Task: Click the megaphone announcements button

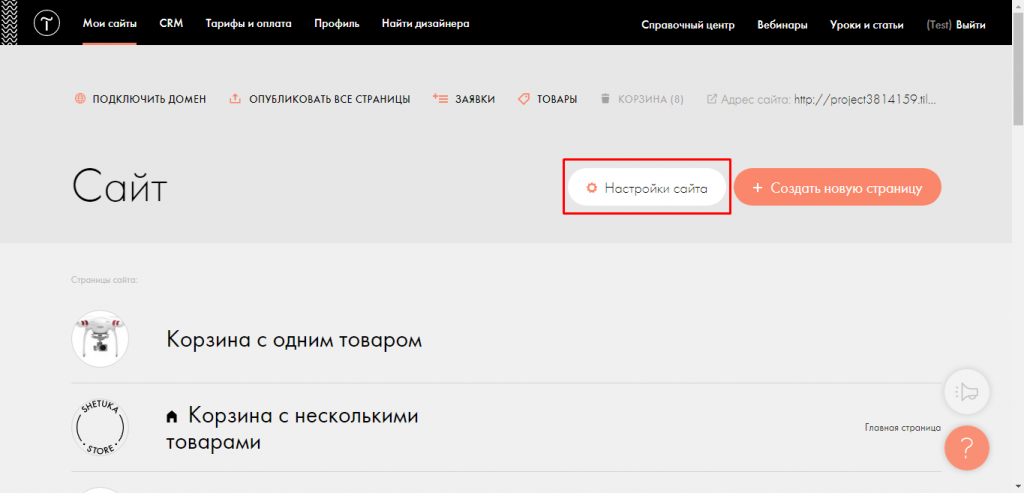Action: tap(967, 392)
